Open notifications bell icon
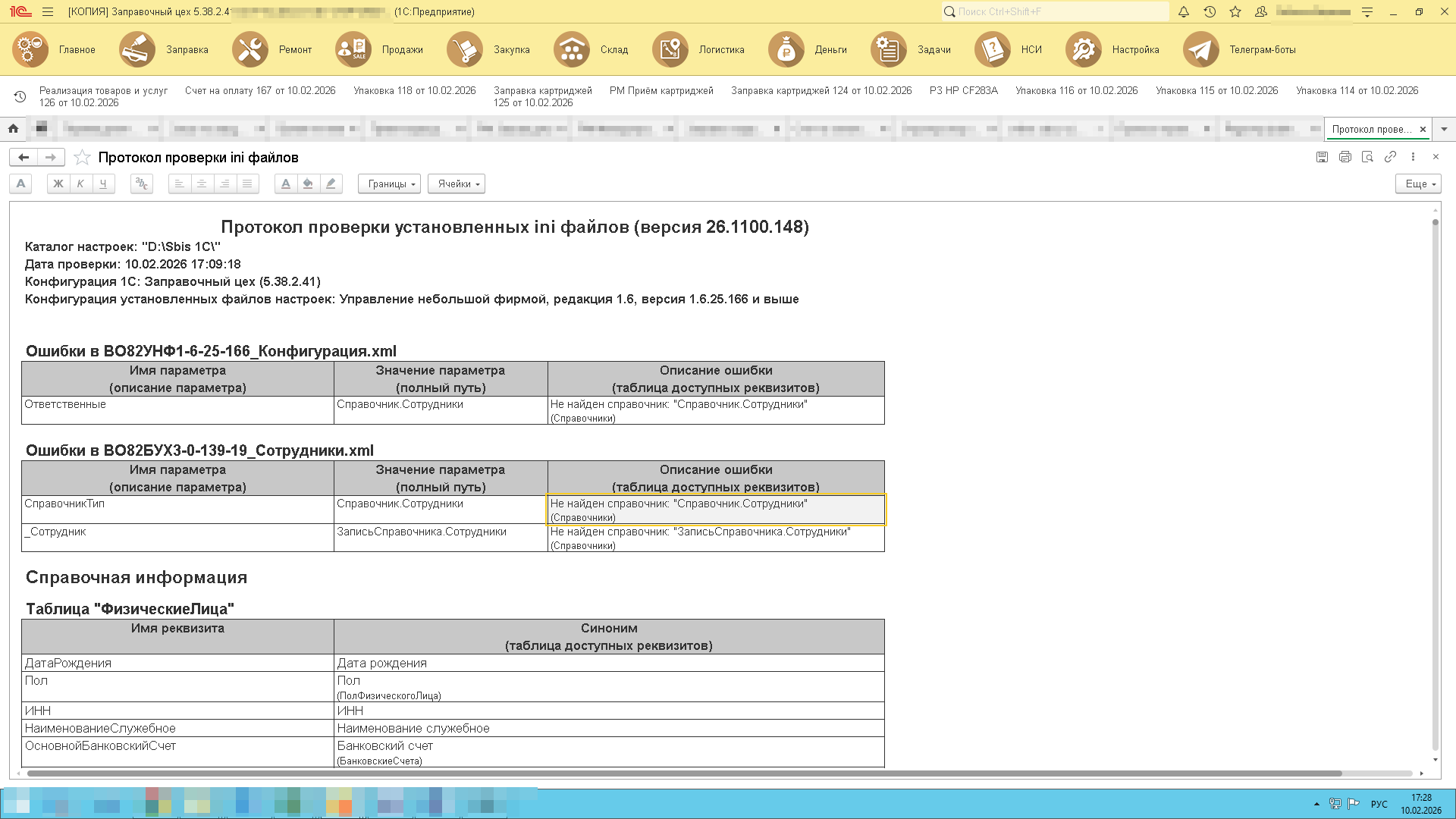Screen dimensions: 1456x819 pos(1183,12)
